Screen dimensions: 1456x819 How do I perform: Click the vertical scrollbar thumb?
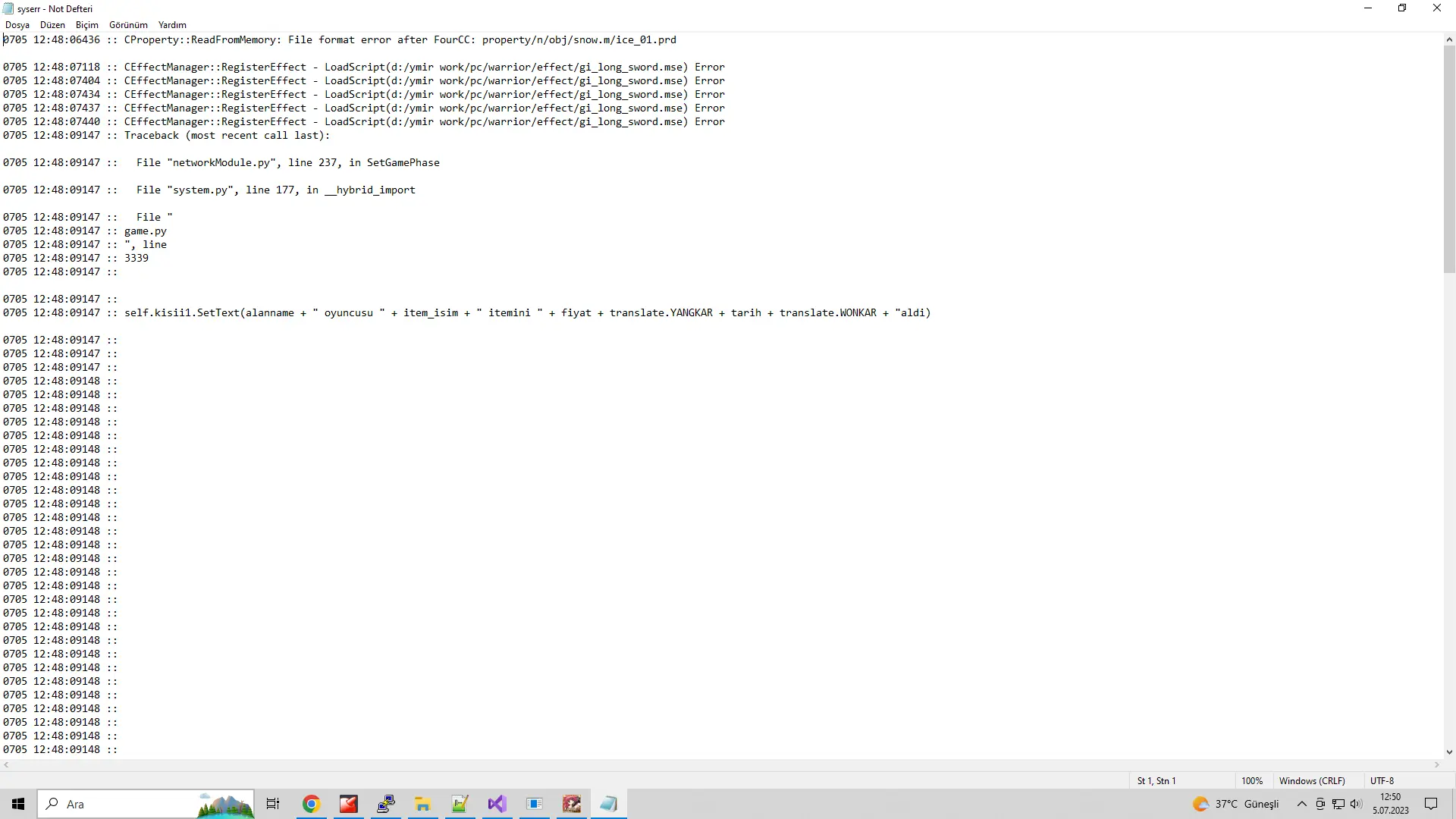coord(1449,159)
